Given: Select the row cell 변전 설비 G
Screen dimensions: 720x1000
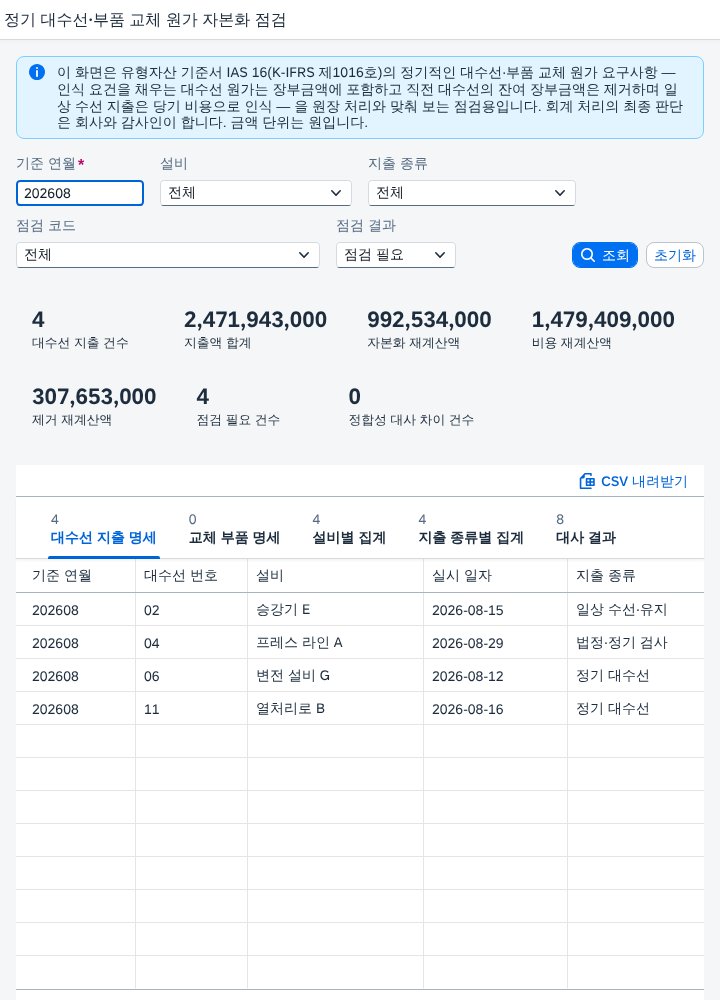Looking at the screenshot, I should 335,676.
